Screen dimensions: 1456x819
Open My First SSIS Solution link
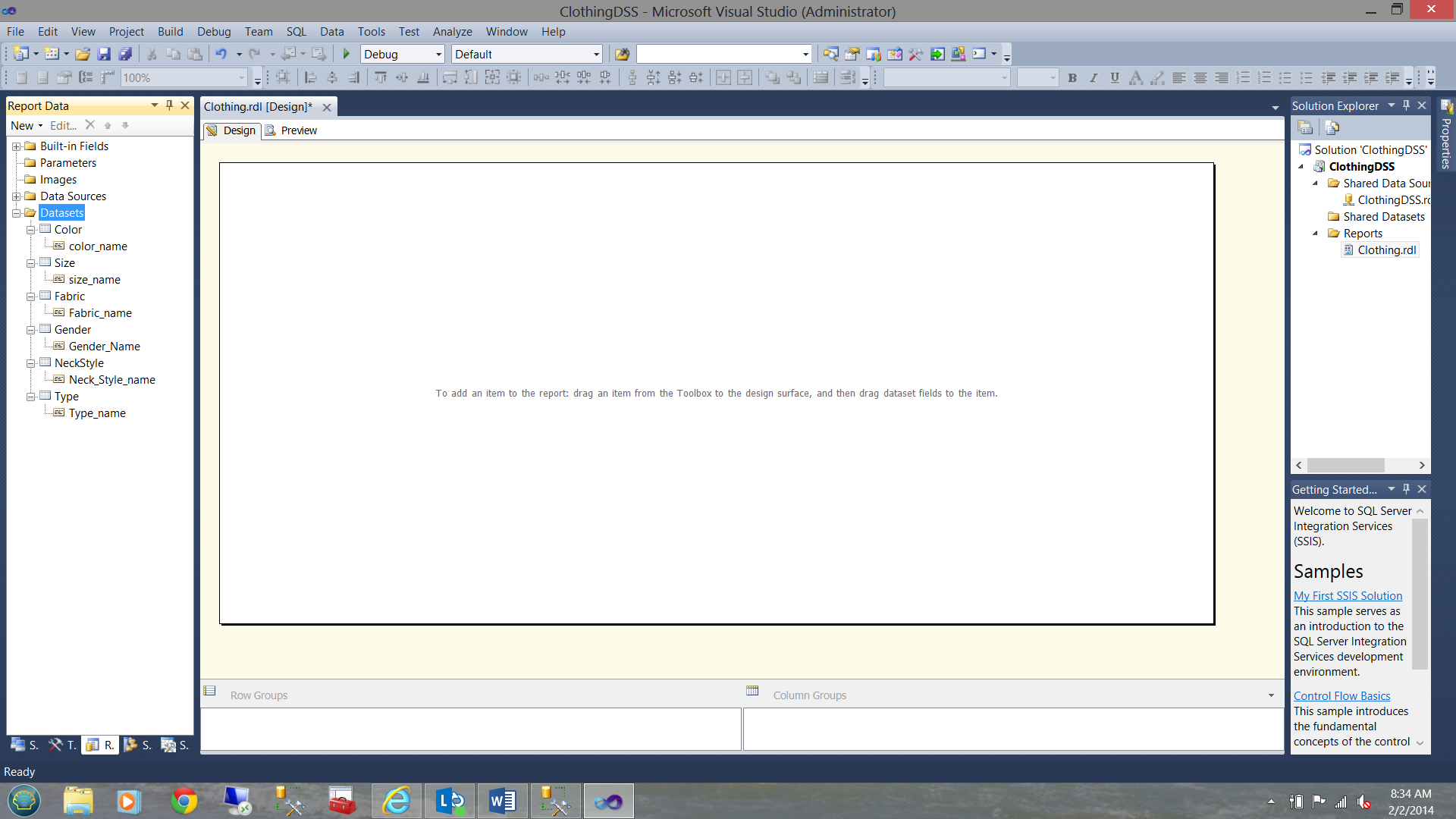(x=1348, y=596)
